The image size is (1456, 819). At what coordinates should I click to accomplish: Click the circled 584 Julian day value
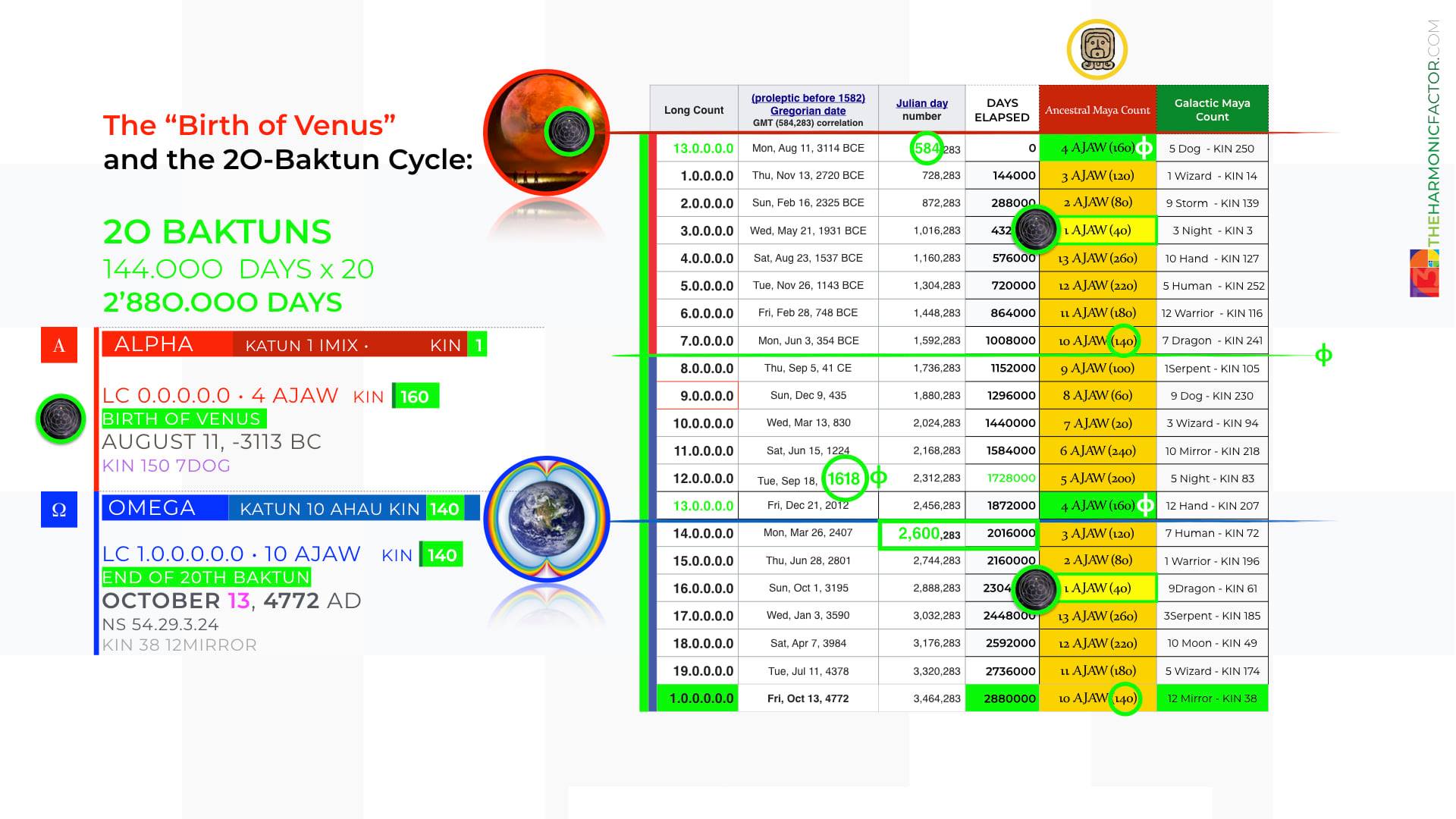[927, 149]
